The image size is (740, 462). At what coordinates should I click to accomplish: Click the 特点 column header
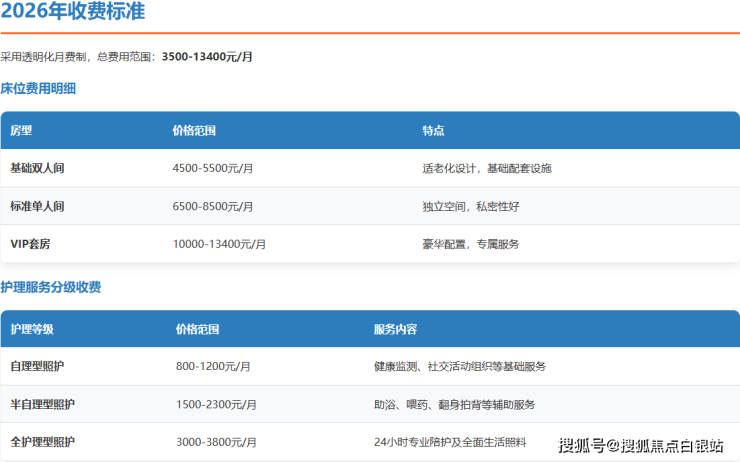[433, 131]
